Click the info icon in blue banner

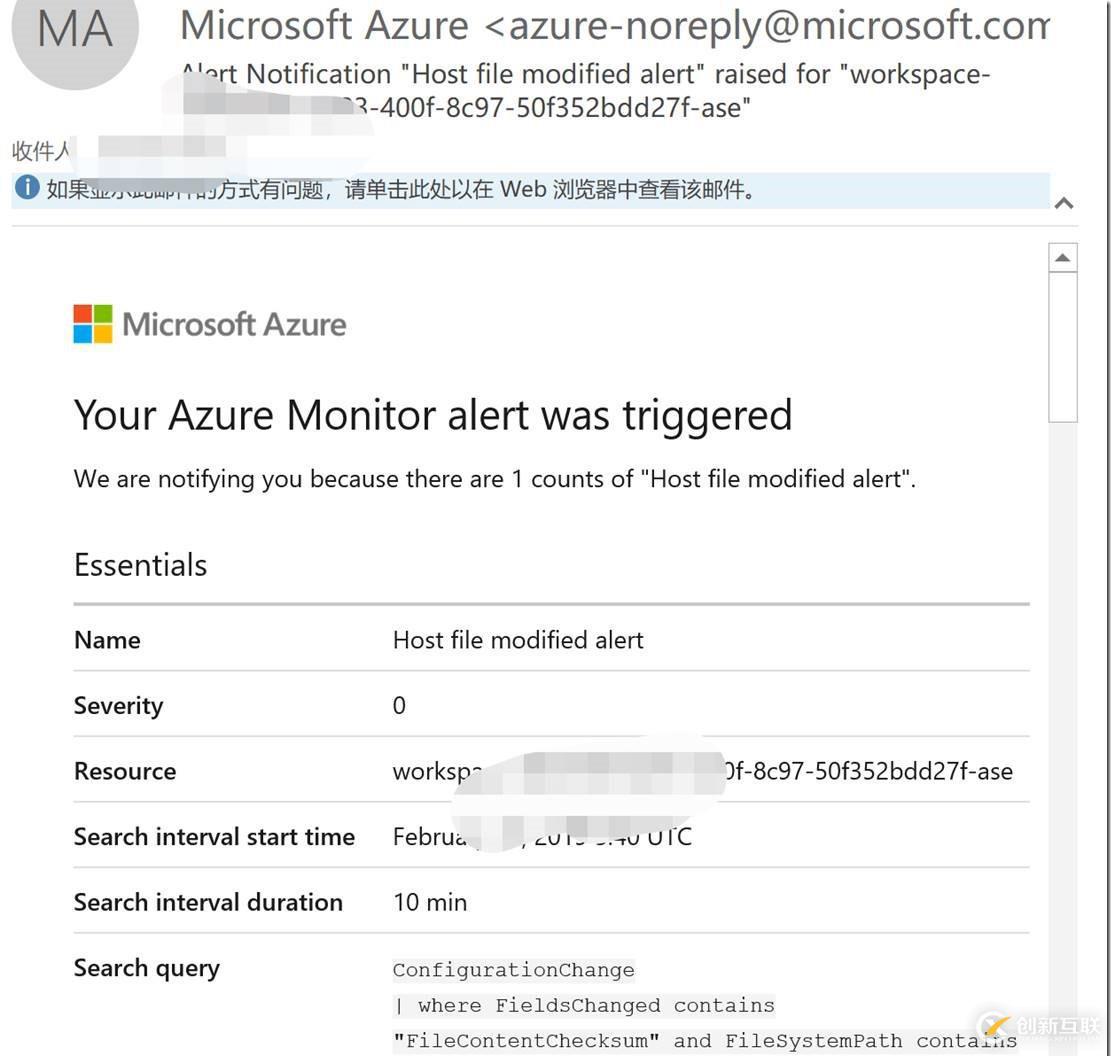click(27, 189)
